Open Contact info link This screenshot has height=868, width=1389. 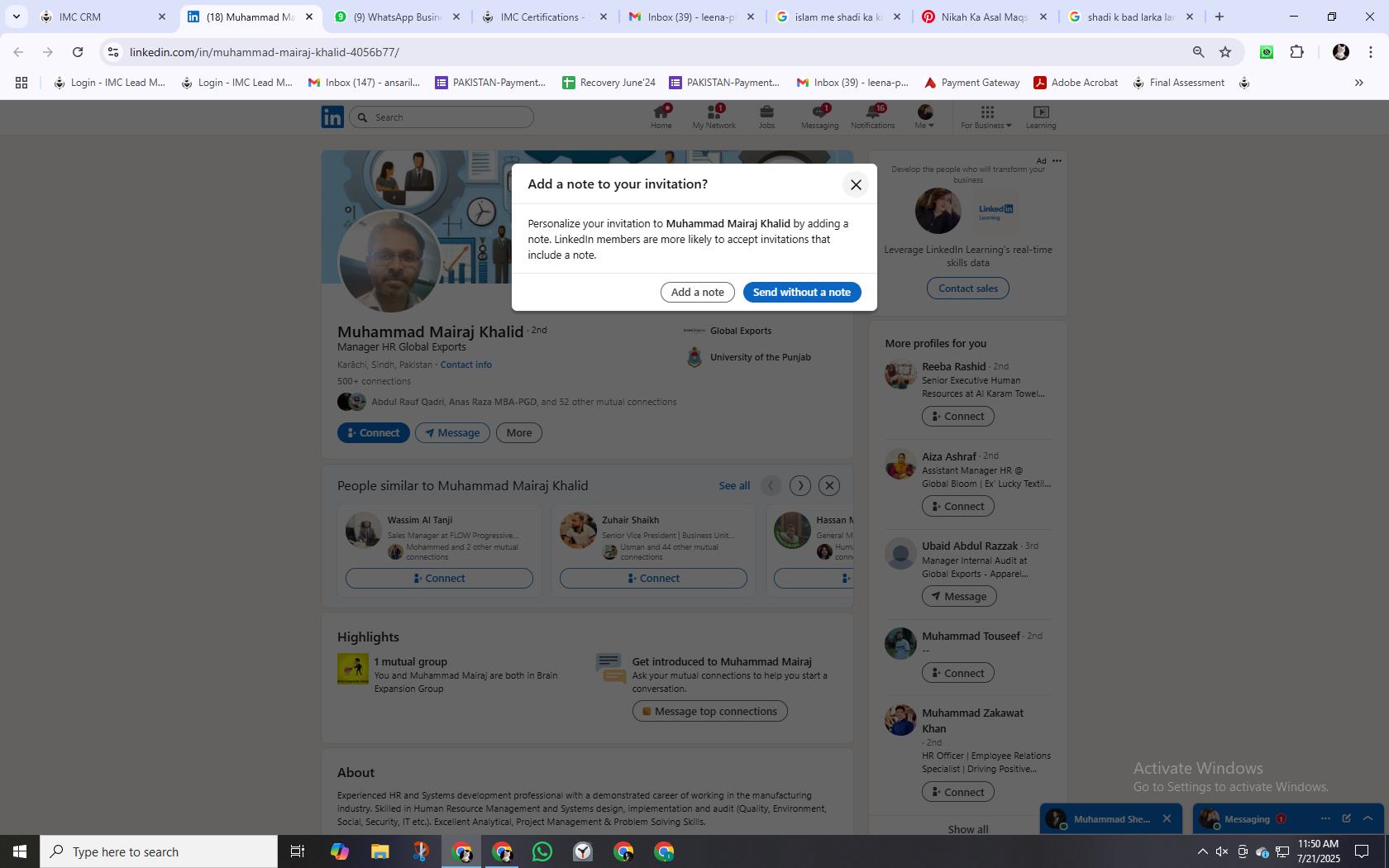point(465,365)
